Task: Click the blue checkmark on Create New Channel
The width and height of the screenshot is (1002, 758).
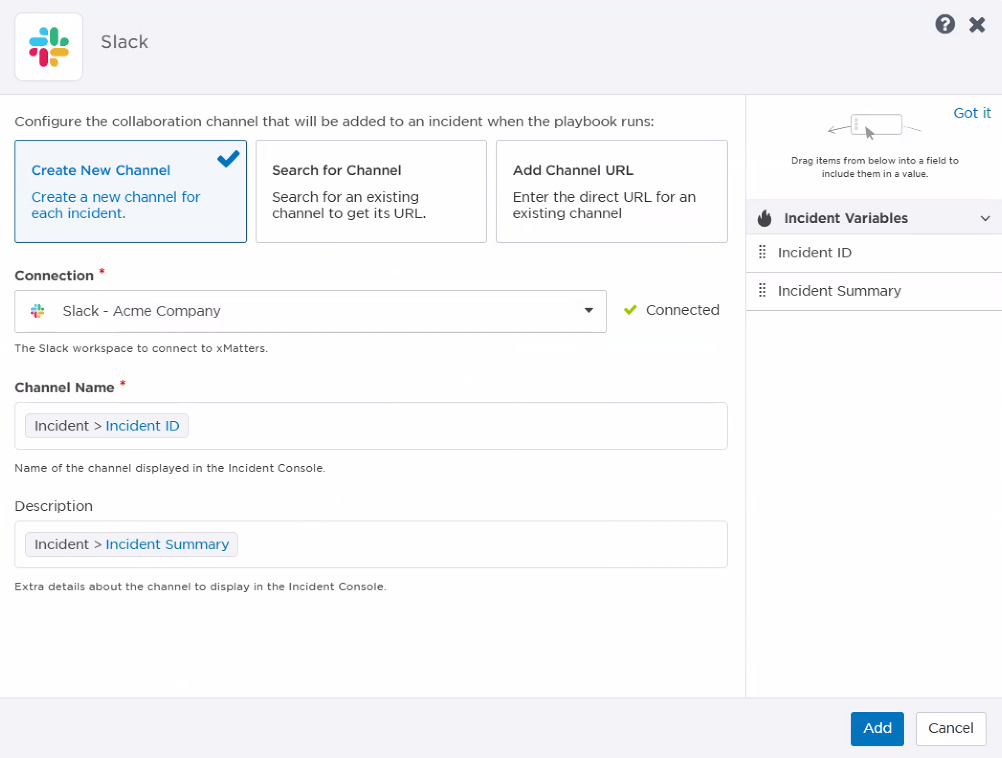Action: [228, 158]
